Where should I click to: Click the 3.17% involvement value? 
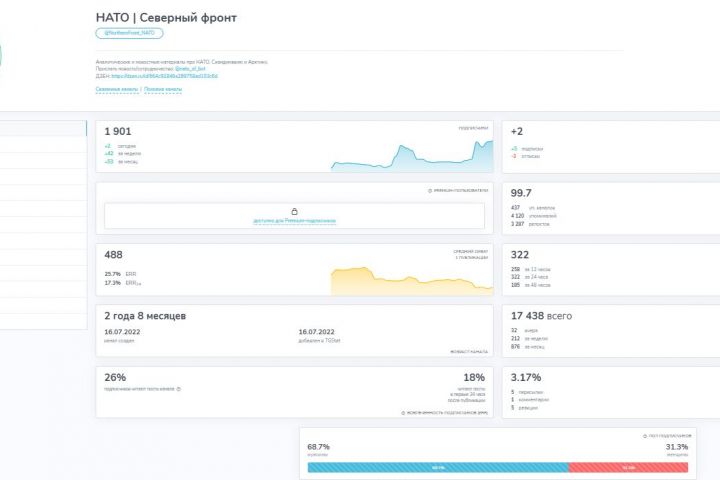526,378
